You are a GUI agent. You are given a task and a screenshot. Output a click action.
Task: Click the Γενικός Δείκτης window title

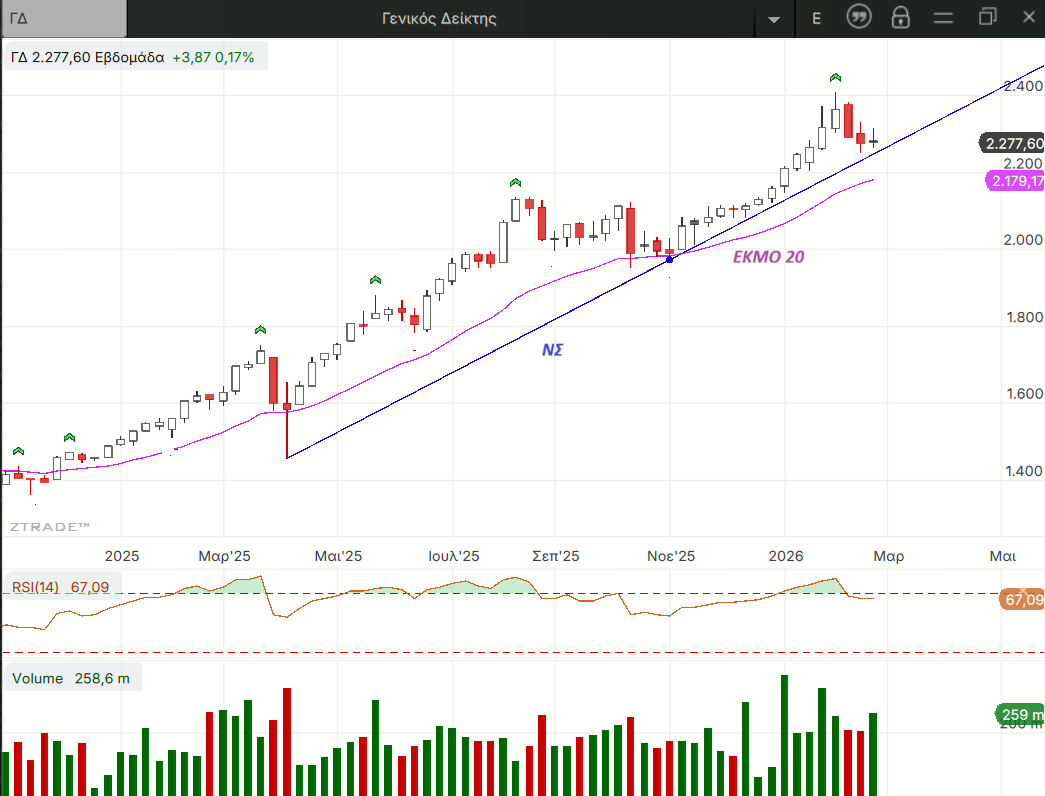coord(439,18)
